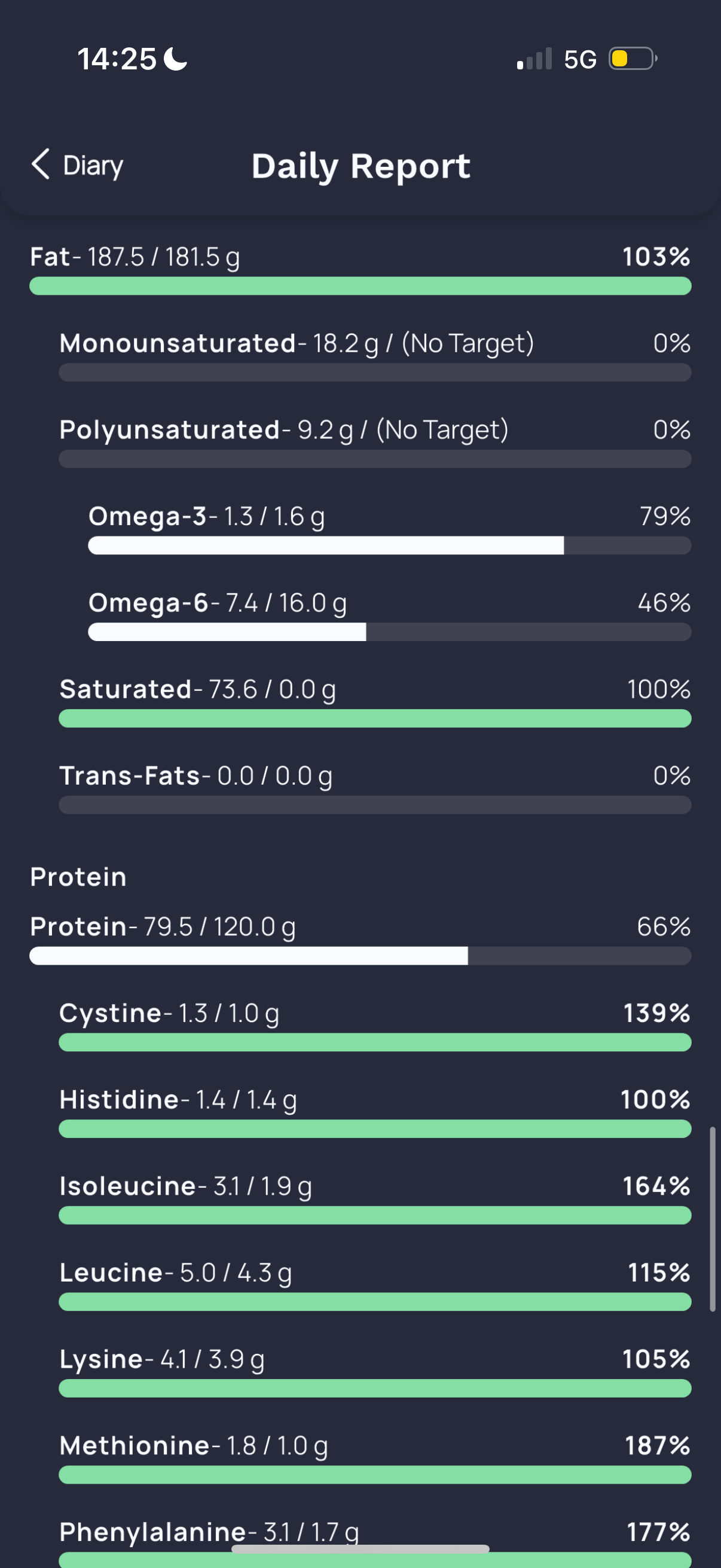Image resolution: width=721 pixels, height=1568 pixels.
Task: Tap the Omega-3 progress bar
Action: (x=389, y=545)
